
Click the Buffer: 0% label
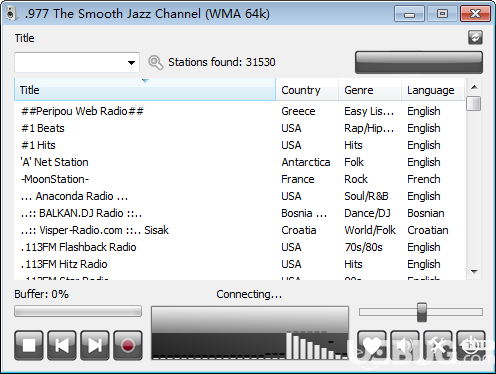coord(41,294)
